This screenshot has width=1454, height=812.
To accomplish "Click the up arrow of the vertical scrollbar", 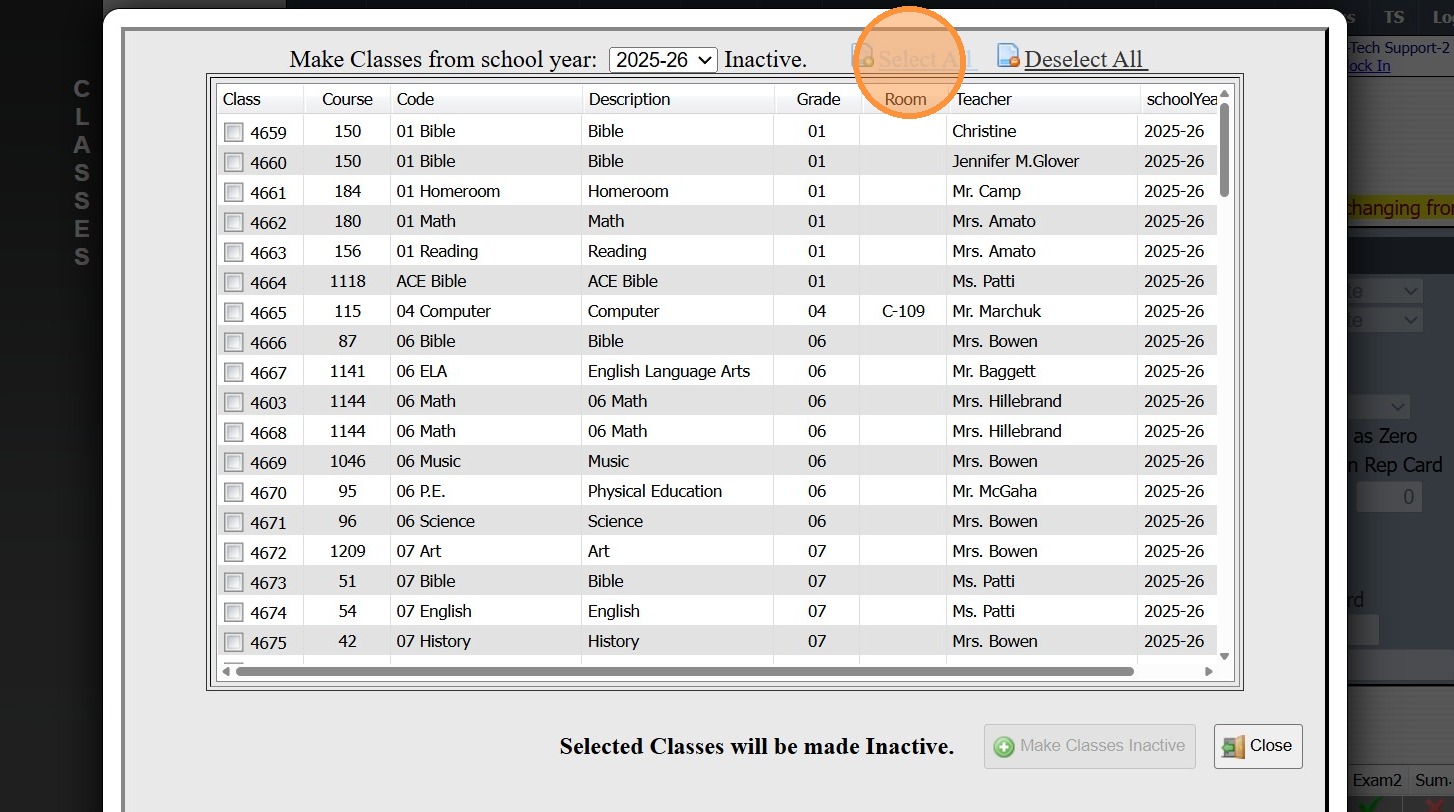I will pos(1224,94).
